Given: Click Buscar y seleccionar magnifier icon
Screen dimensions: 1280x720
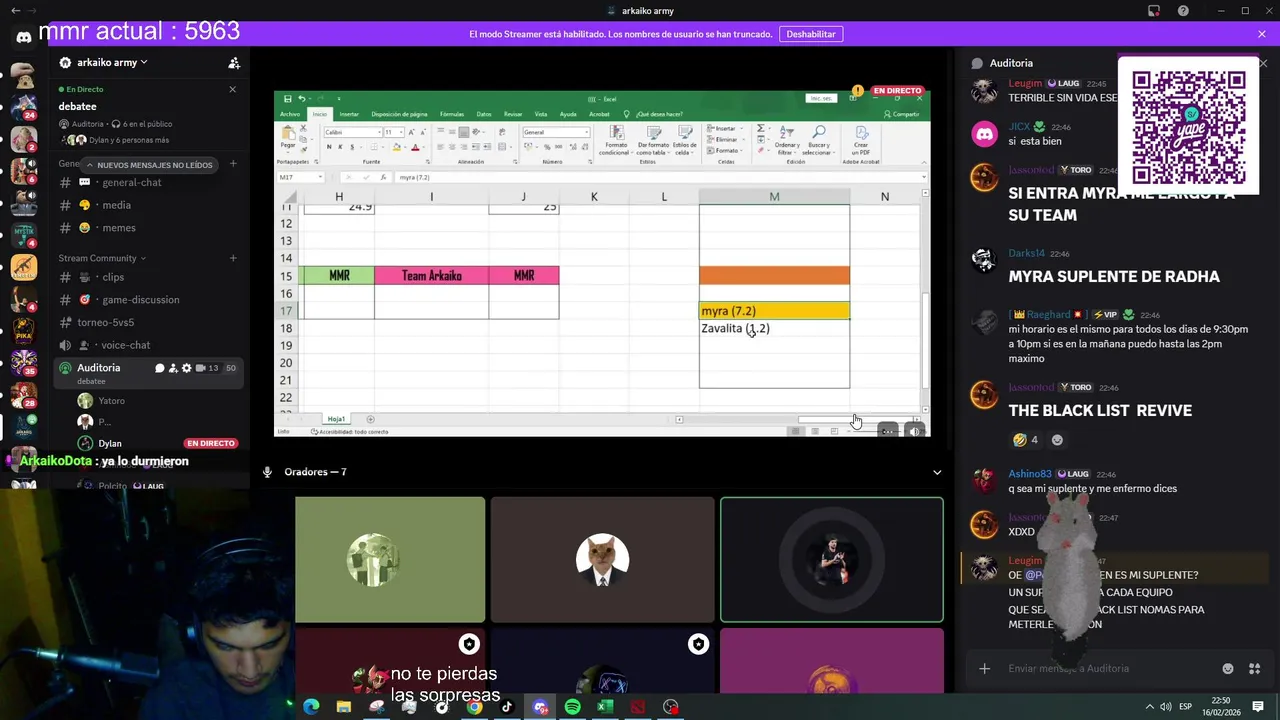Looking at the screenshot, I should 819,131.
